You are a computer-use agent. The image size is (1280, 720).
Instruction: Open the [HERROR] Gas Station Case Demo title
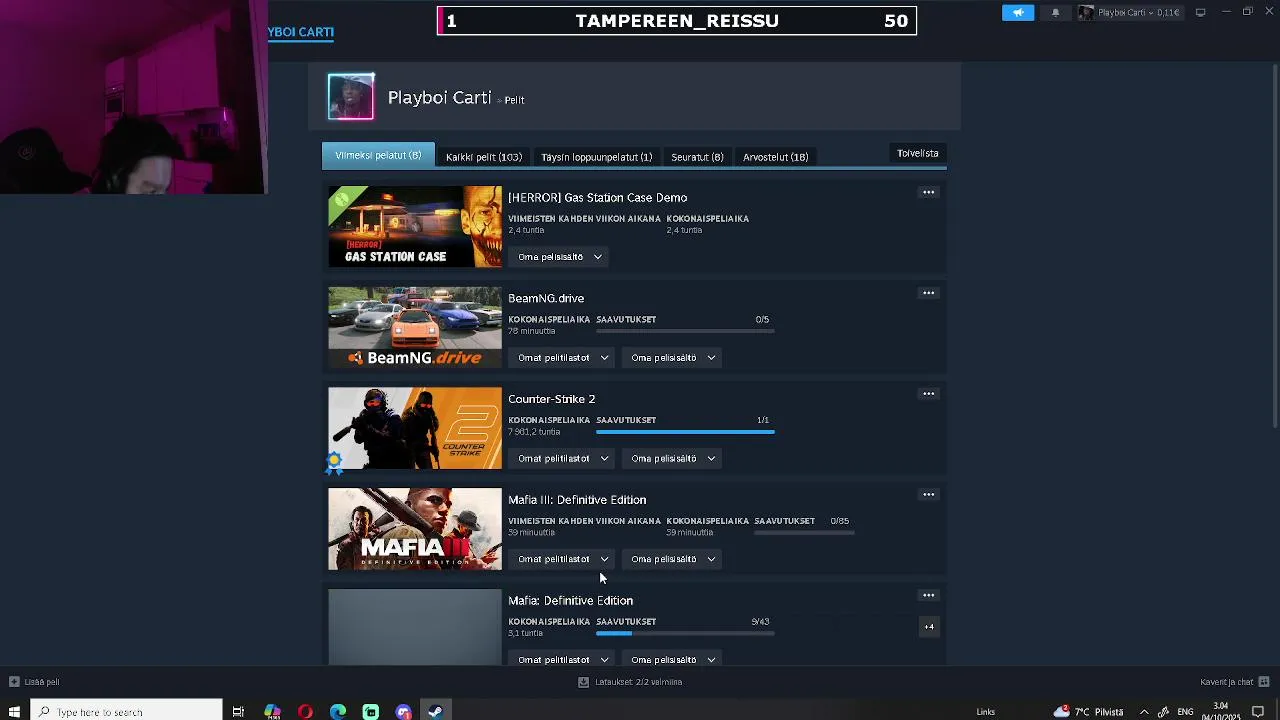pos(597,198)
